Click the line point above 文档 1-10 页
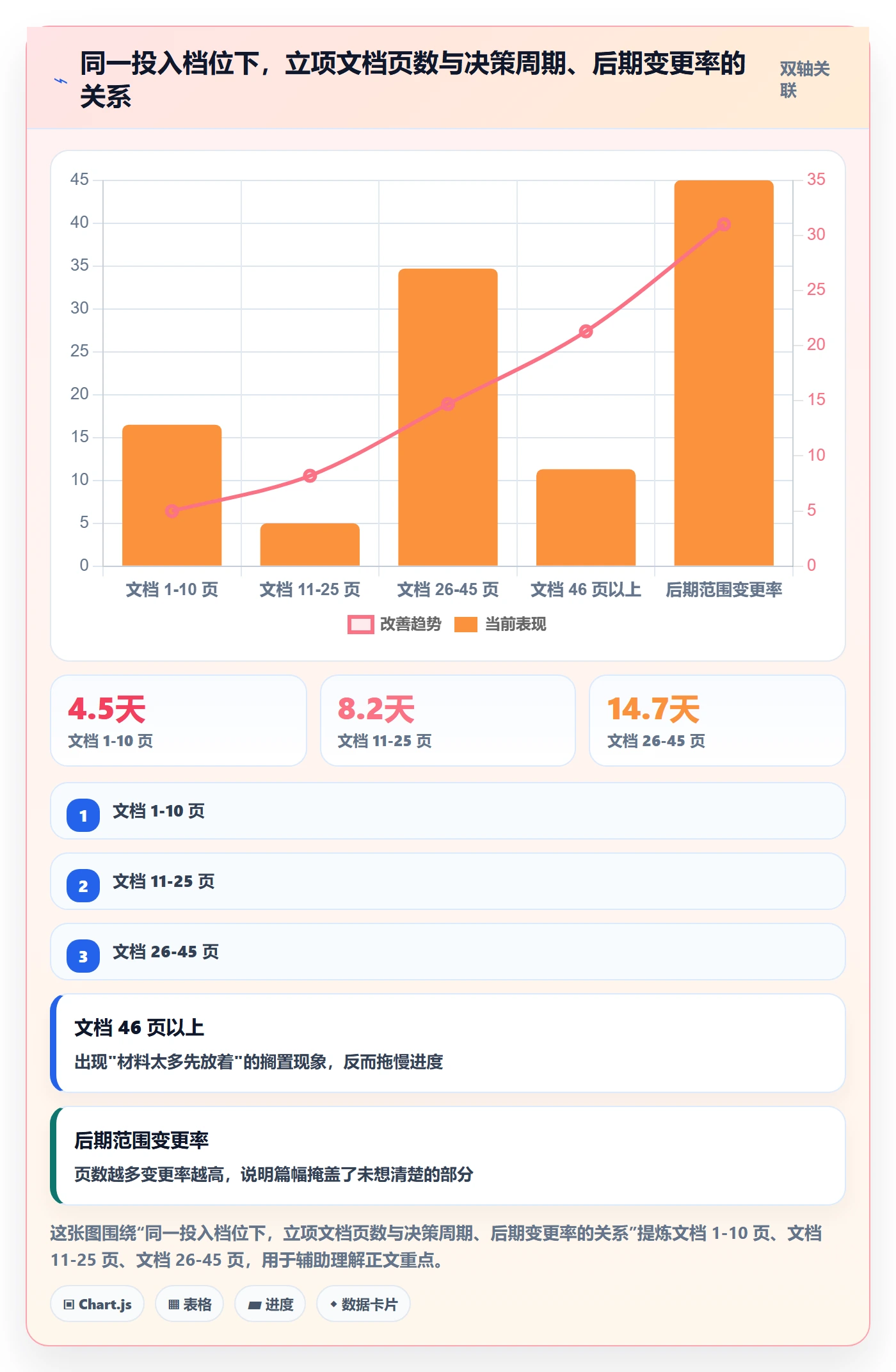 click(172, 511)
